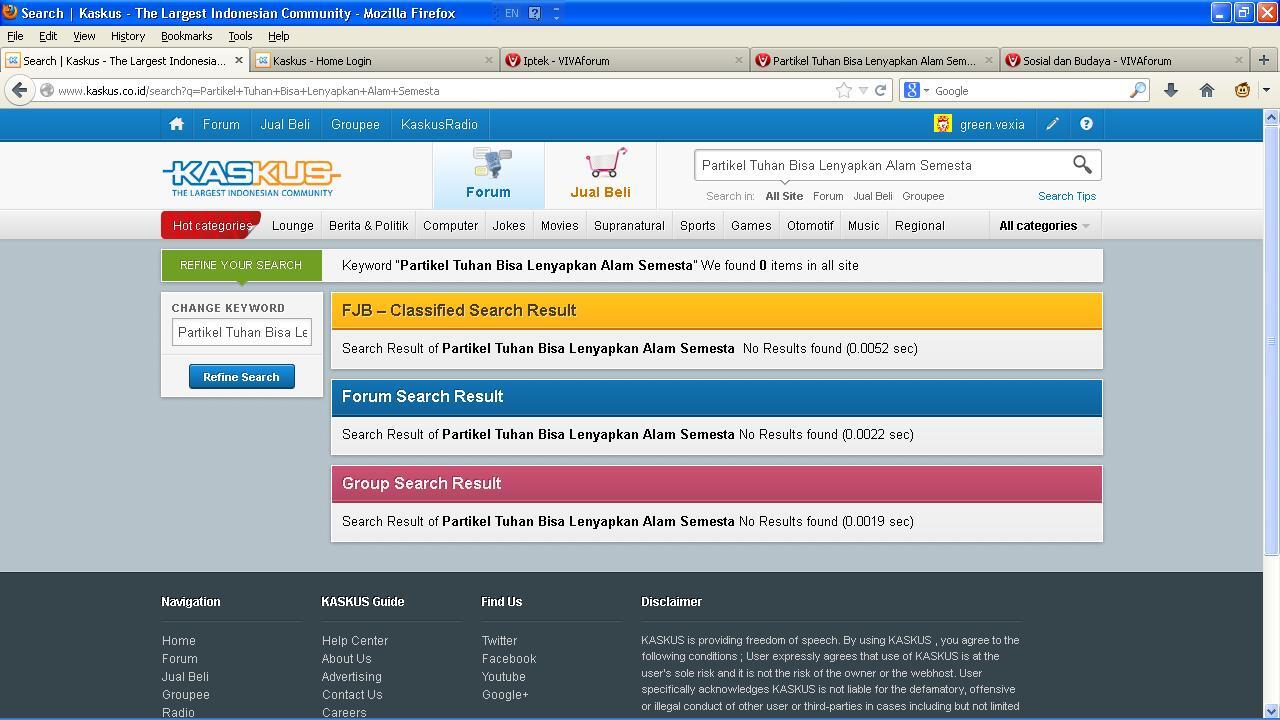Click the EN language indicator in title bar
This screenshot has width=1280, height=720.
(x=511, y=13)
